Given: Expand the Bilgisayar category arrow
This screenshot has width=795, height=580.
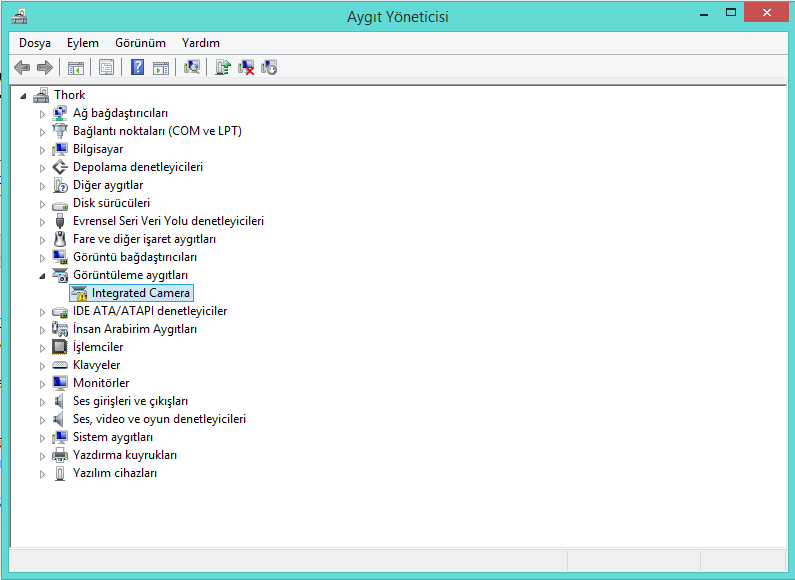Looking at the screenshot, I should [x=43, y=150].
